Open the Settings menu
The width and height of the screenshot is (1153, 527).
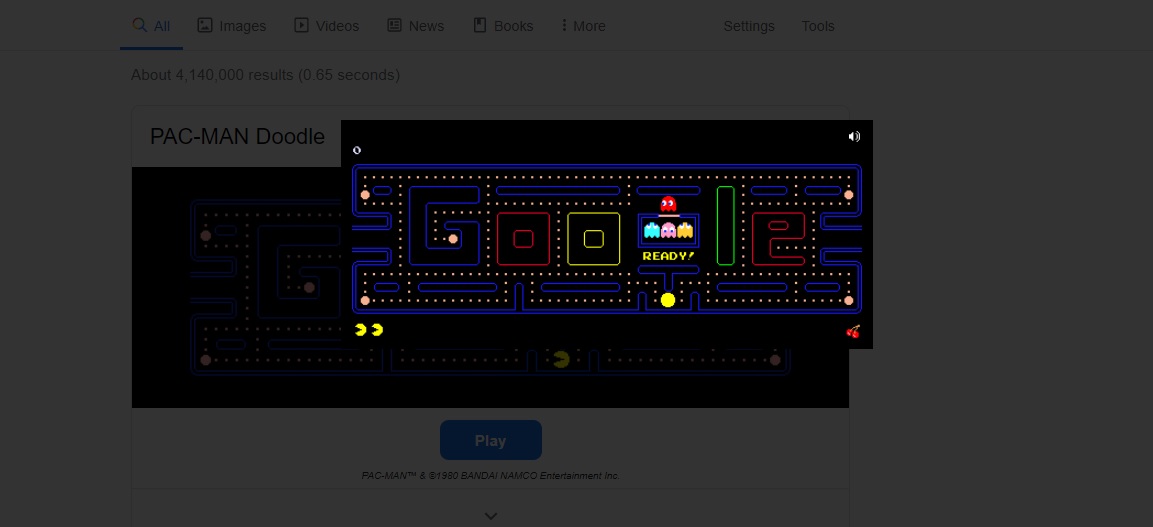(749, 26)
